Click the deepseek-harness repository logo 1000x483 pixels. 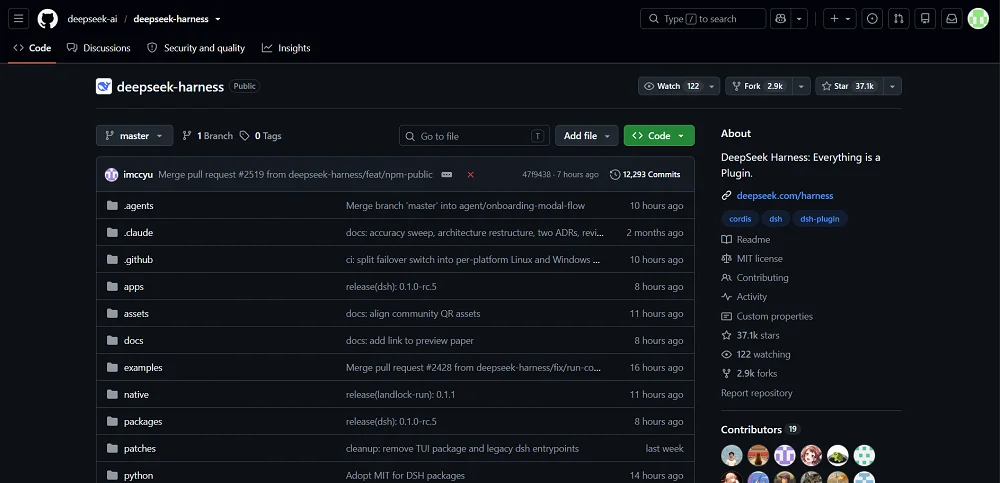click(x=104, y=86)
